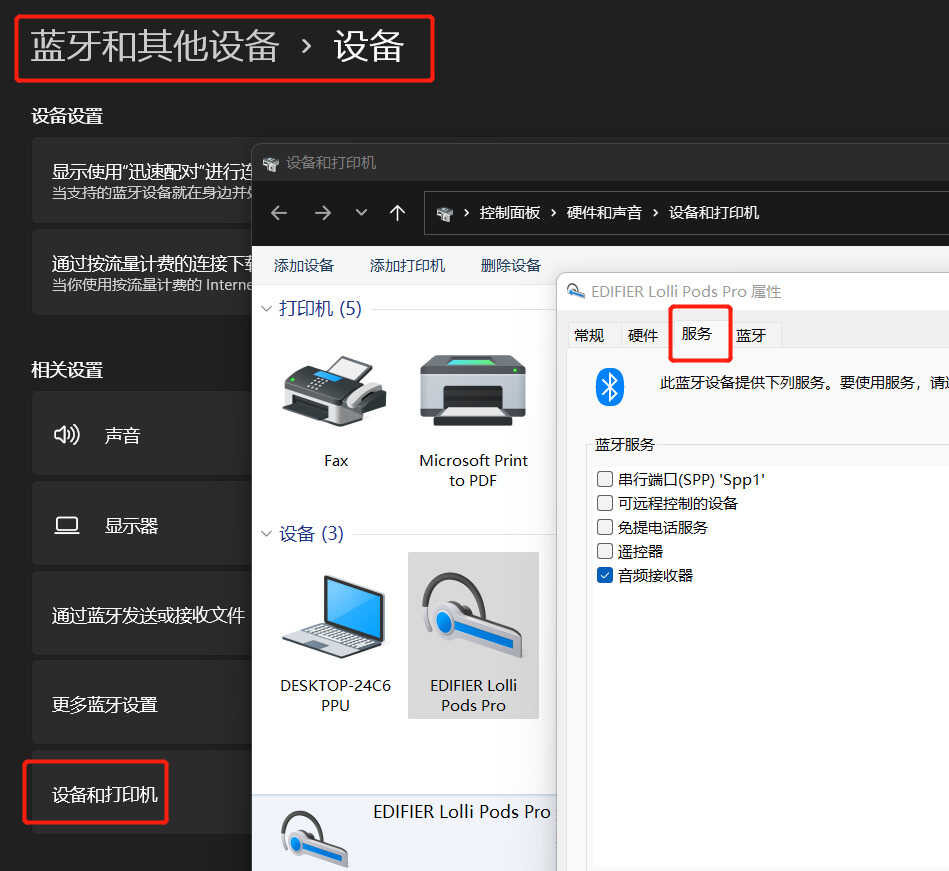
Task: Open the recent locations dropdown chevron
Action: click(361, 212)
